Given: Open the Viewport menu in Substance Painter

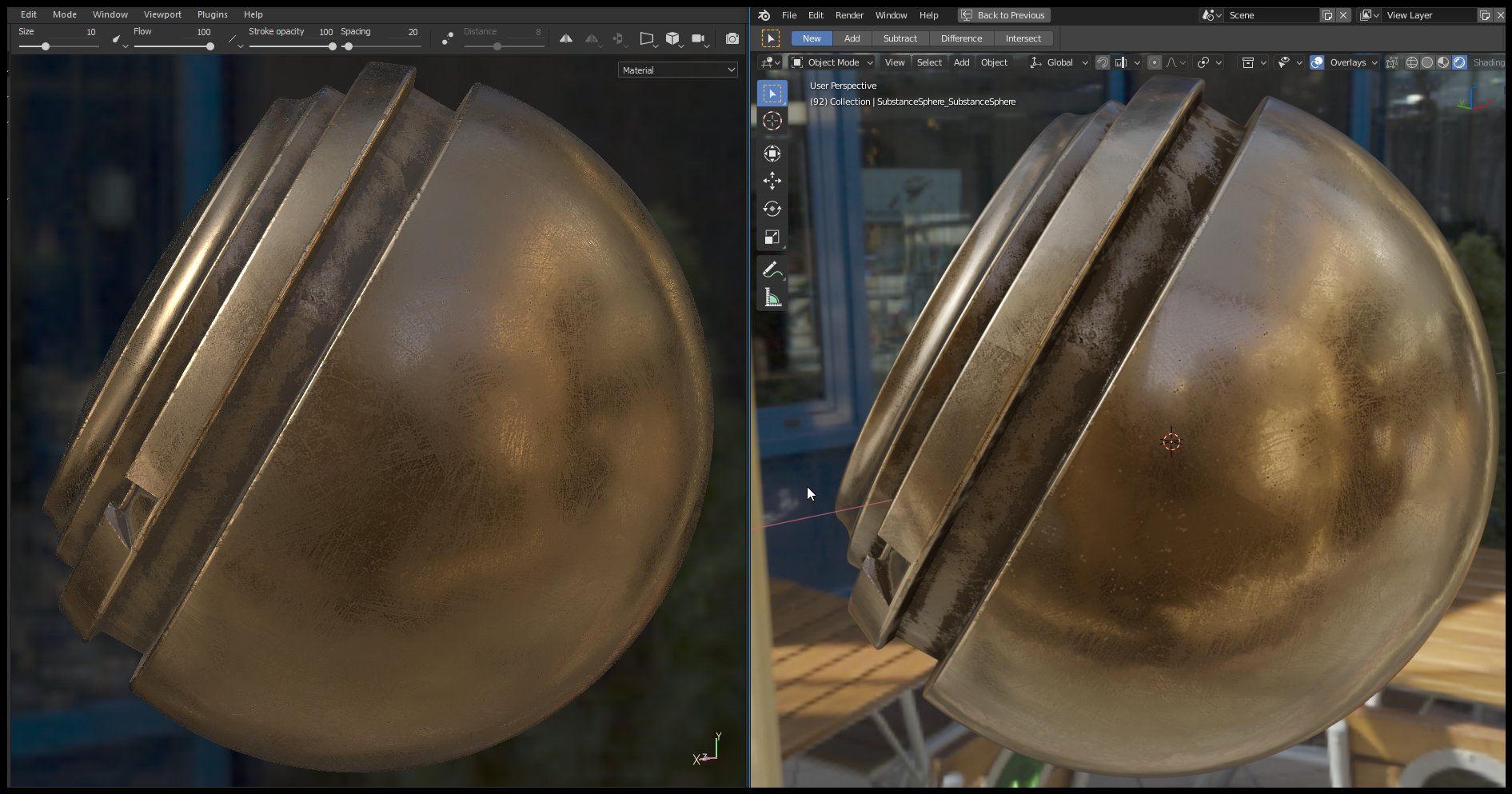Looking at the screenshot, I should [162, 14].
